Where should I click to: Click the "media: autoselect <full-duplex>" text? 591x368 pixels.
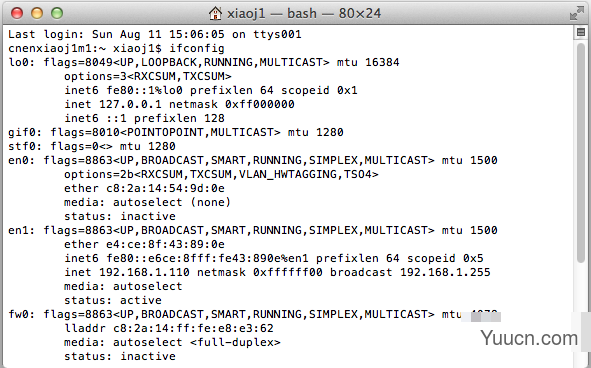pyautogui.click(x=172, y=342)
